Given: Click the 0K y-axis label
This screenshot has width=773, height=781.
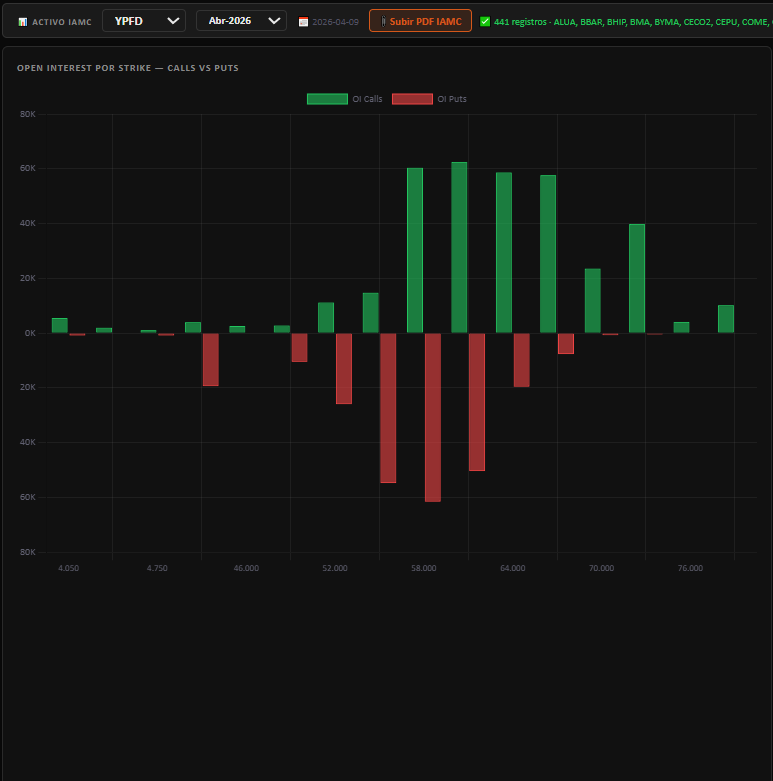Looking at the screenshot, I should pyautogui.click(x=30, y=333).
